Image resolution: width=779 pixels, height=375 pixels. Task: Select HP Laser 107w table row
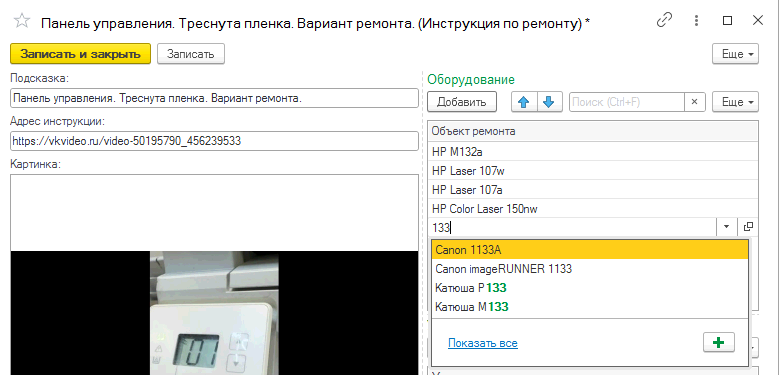(x=593, y=170)
